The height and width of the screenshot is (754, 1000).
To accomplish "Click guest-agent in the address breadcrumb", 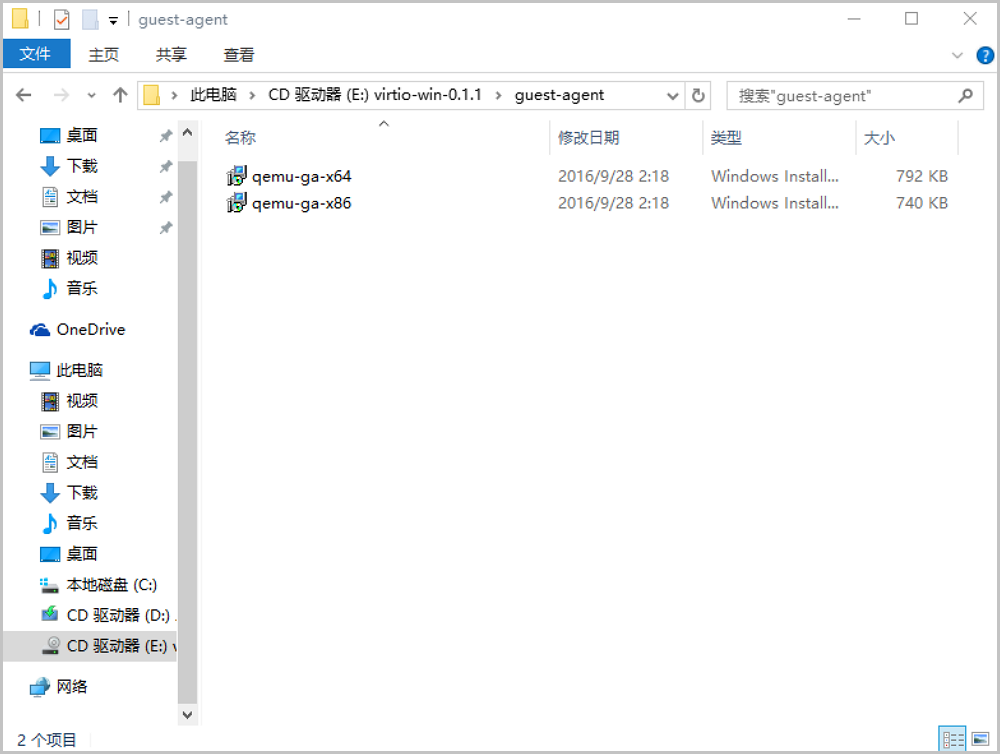I will [559, 95].
